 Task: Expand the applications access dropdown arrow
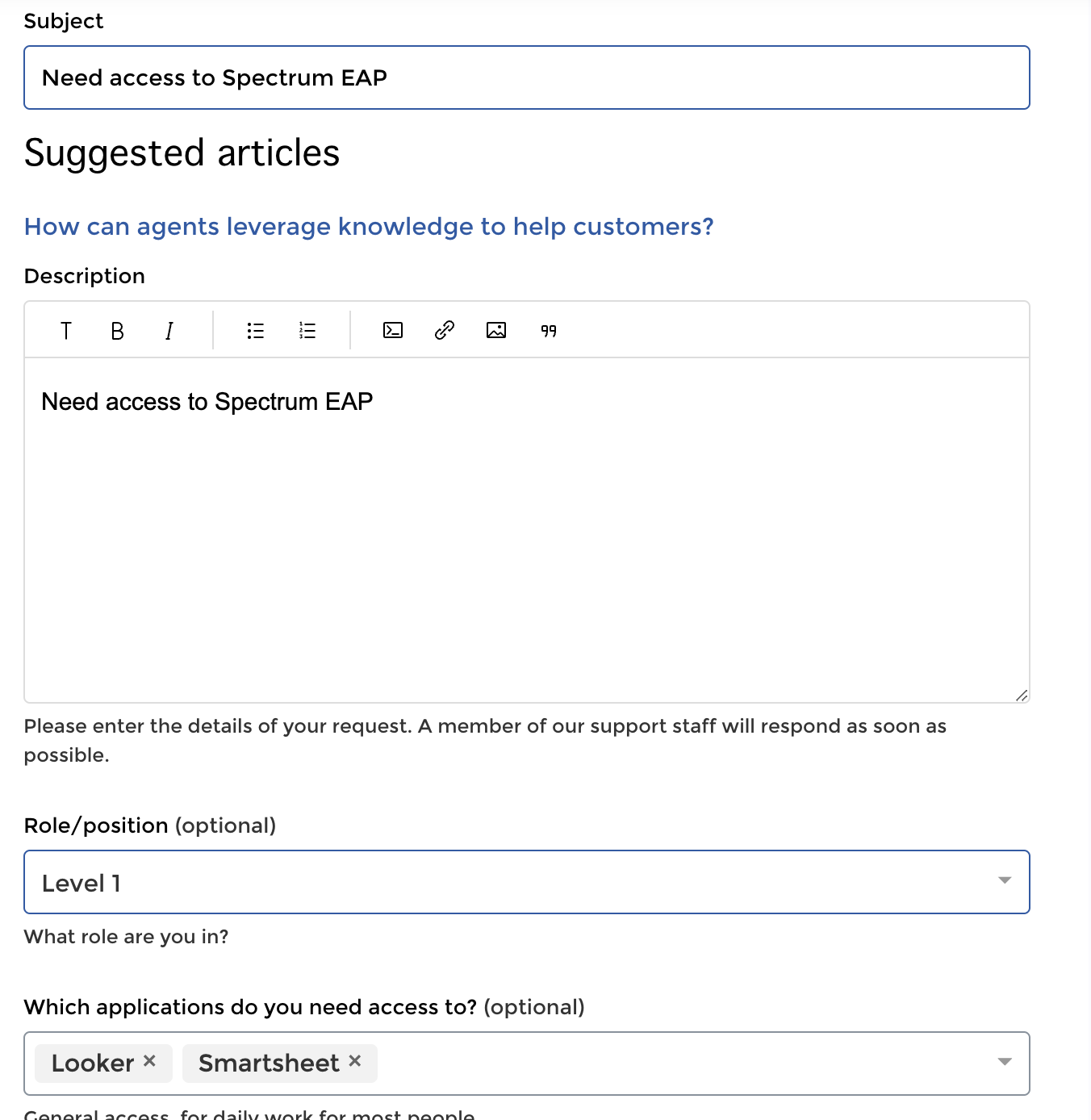[x=1005, y=1062]
